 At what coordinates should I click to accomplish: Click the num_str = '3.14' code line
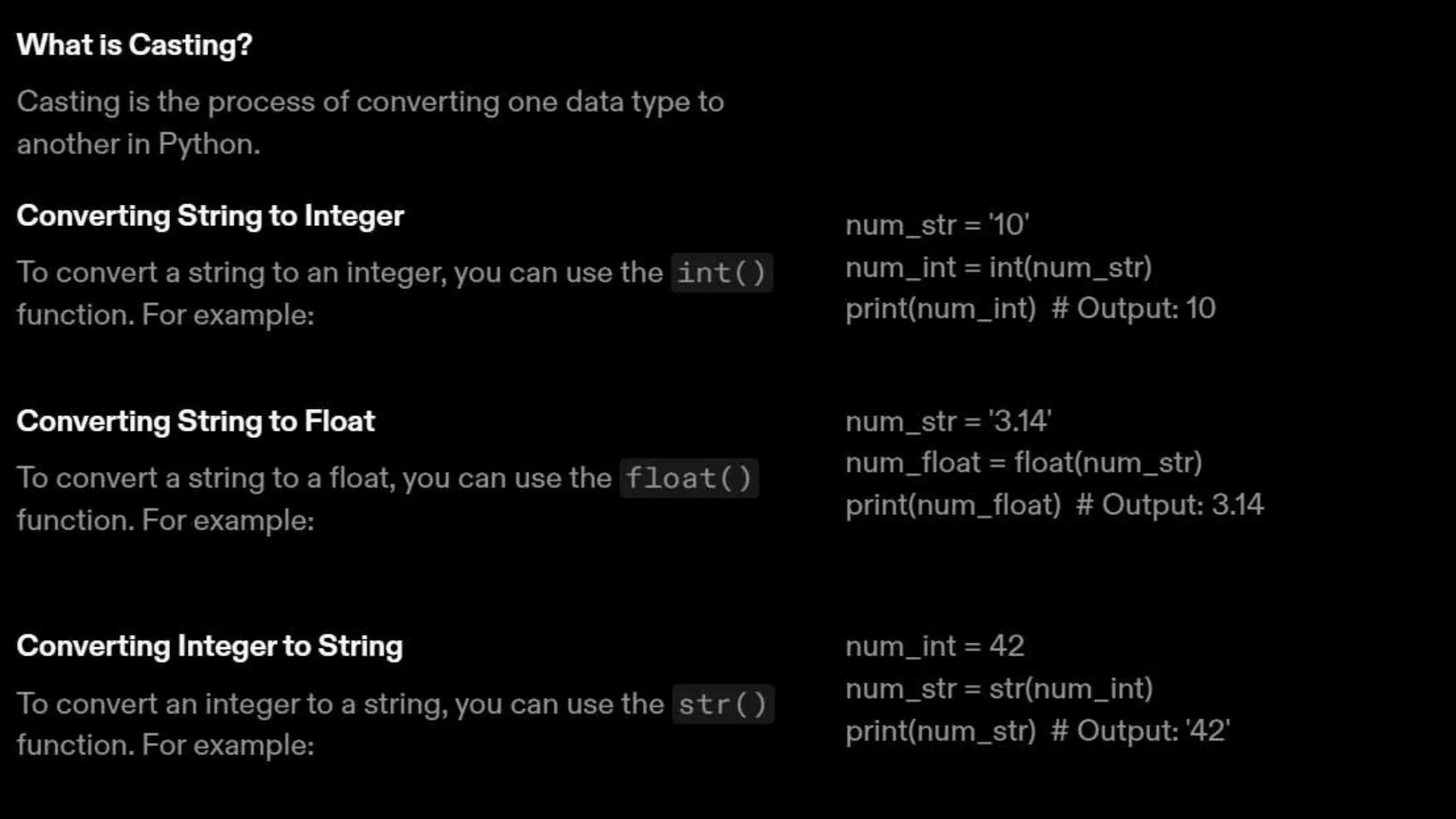pos(948,422)
